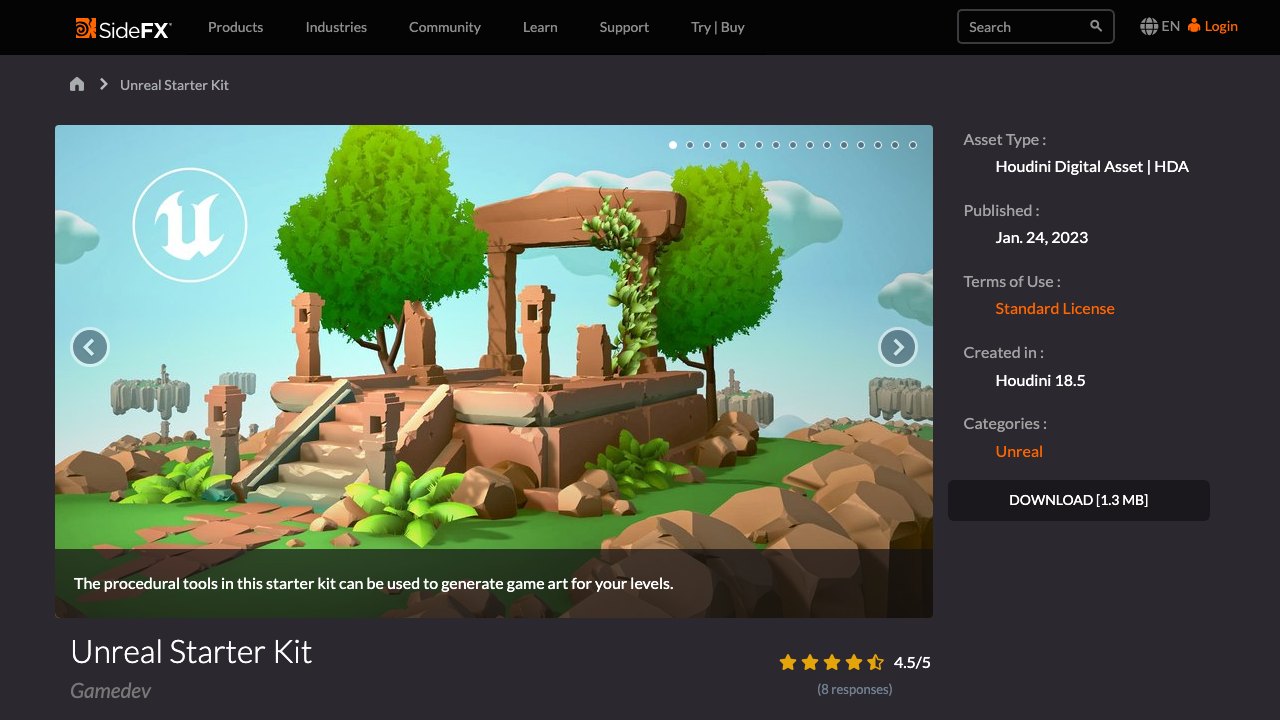Click the 'Houdini Digital Asset | HDA' text
Image resolution: width=1280 pixels, height=720 pixels.
click(1092, 166)
